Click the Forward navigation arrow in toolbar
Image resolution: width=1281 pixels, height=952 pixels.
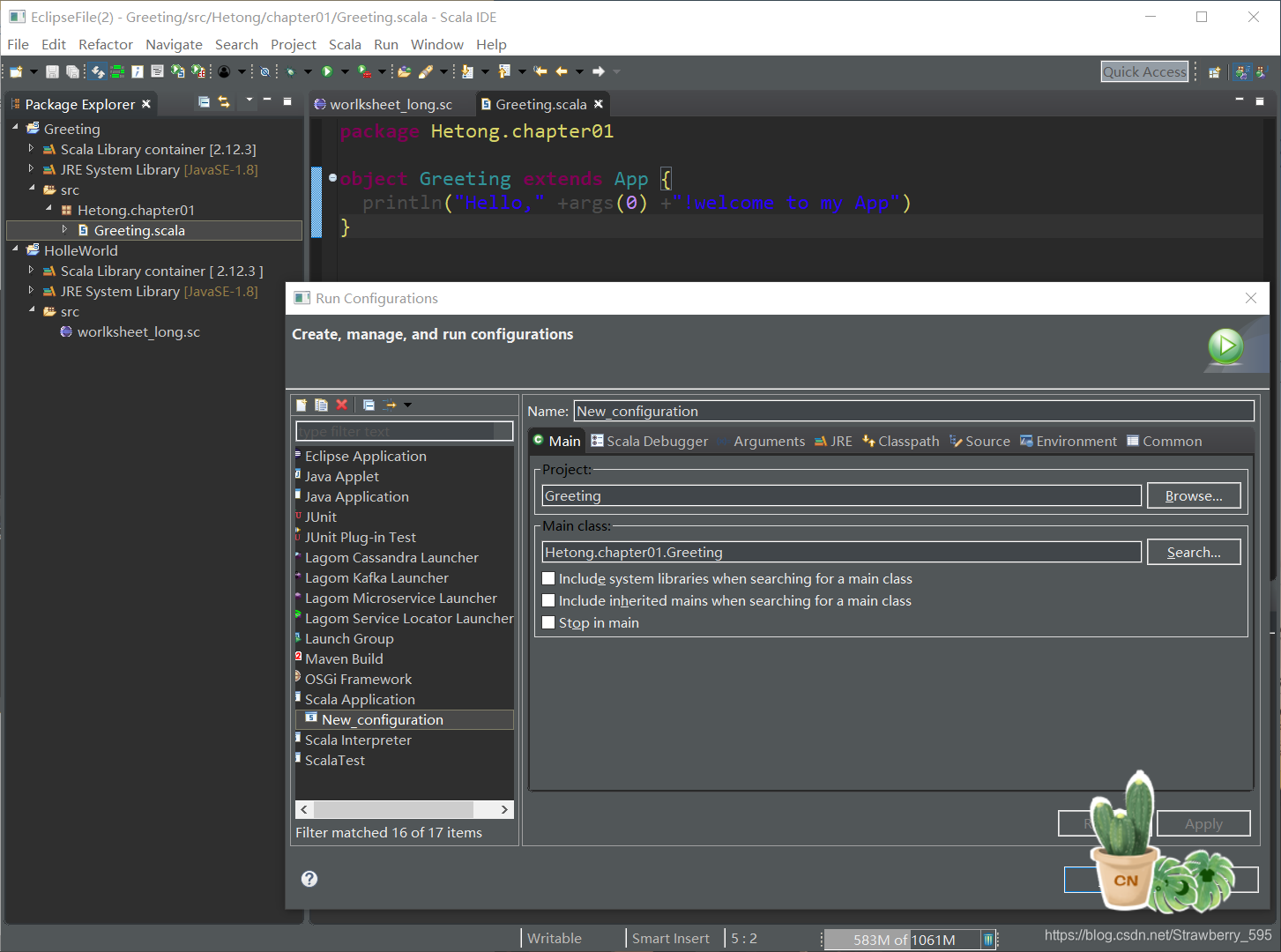point(599,71)
